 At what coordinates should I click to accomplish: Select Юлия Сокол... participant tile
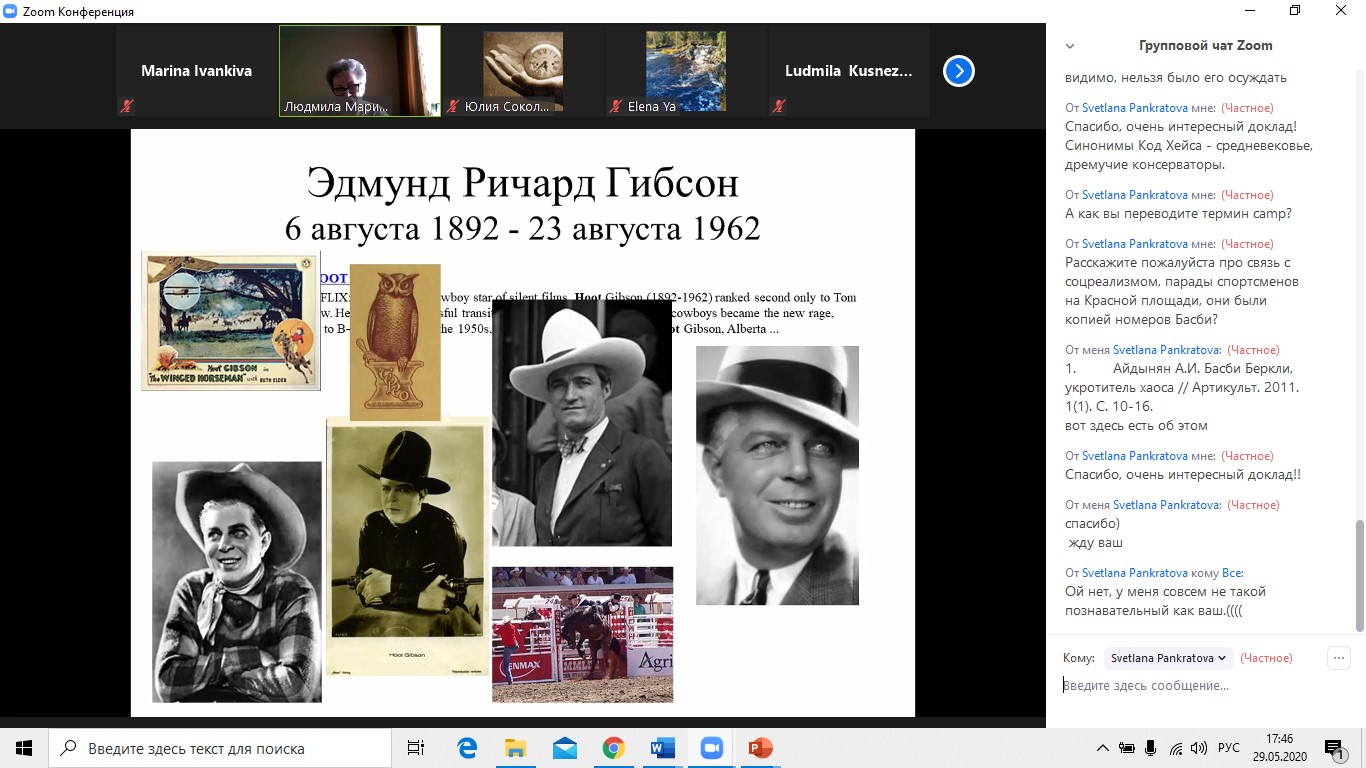click(x=522, y=71)
